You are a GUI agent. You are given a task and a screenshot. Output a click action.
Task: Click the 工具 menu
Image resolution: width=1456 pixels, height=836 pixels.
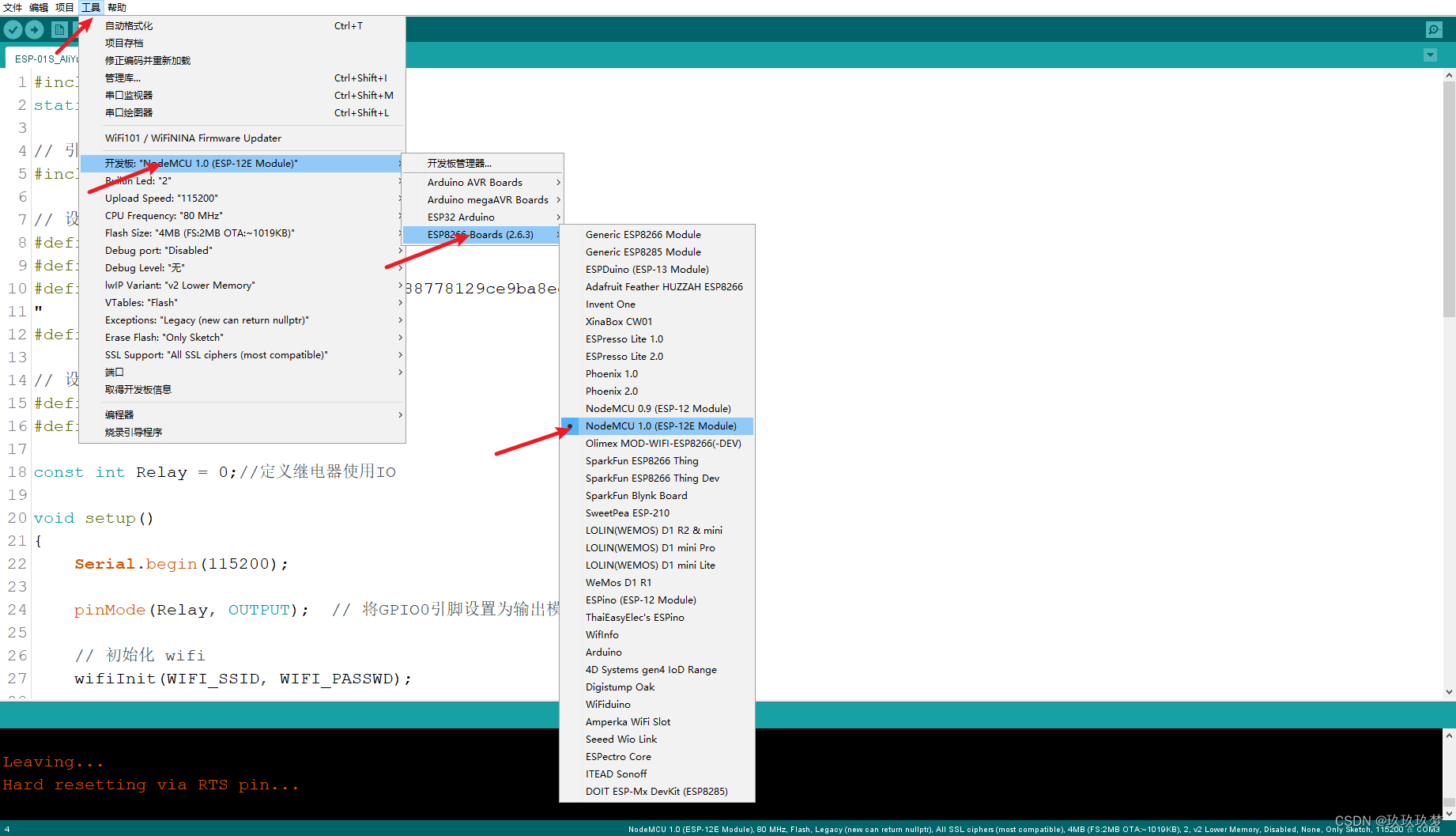(x=91, y=7)
